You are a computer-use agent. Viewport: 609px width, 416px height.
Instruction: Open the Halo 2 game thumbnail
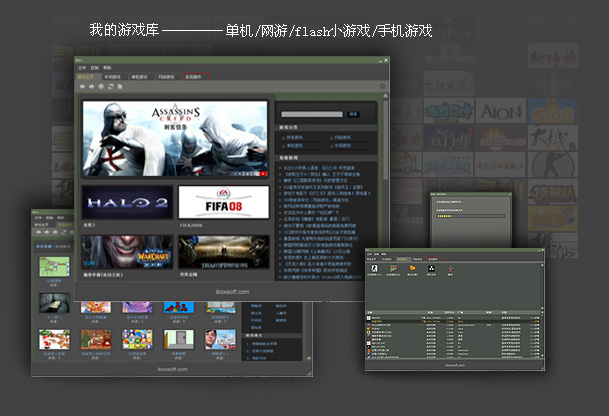127,202
